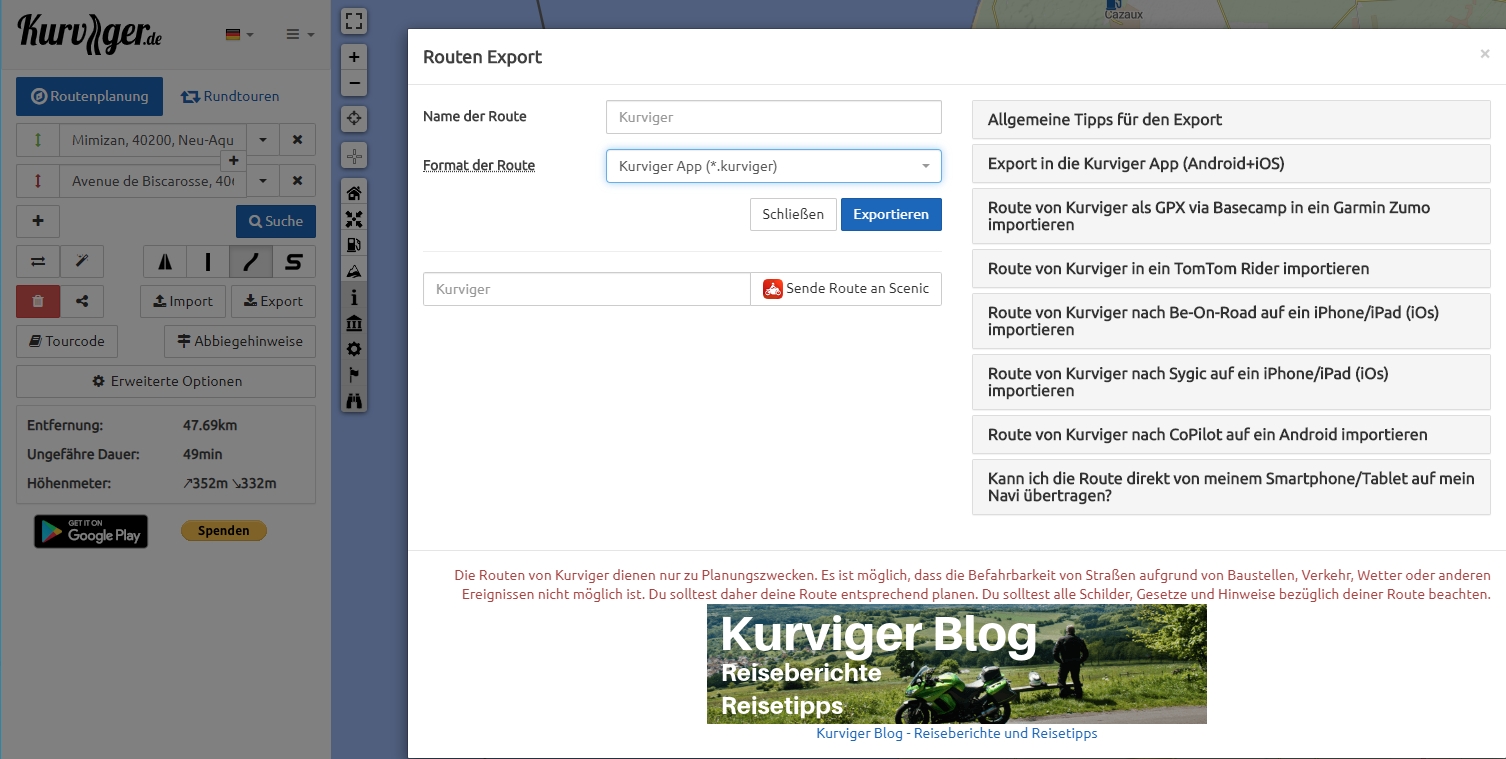Expand Smartphone/Tablet auf mein Navi question
Screen dimensions: 1506x759
pyautogui.click(x=1231, y=487)
